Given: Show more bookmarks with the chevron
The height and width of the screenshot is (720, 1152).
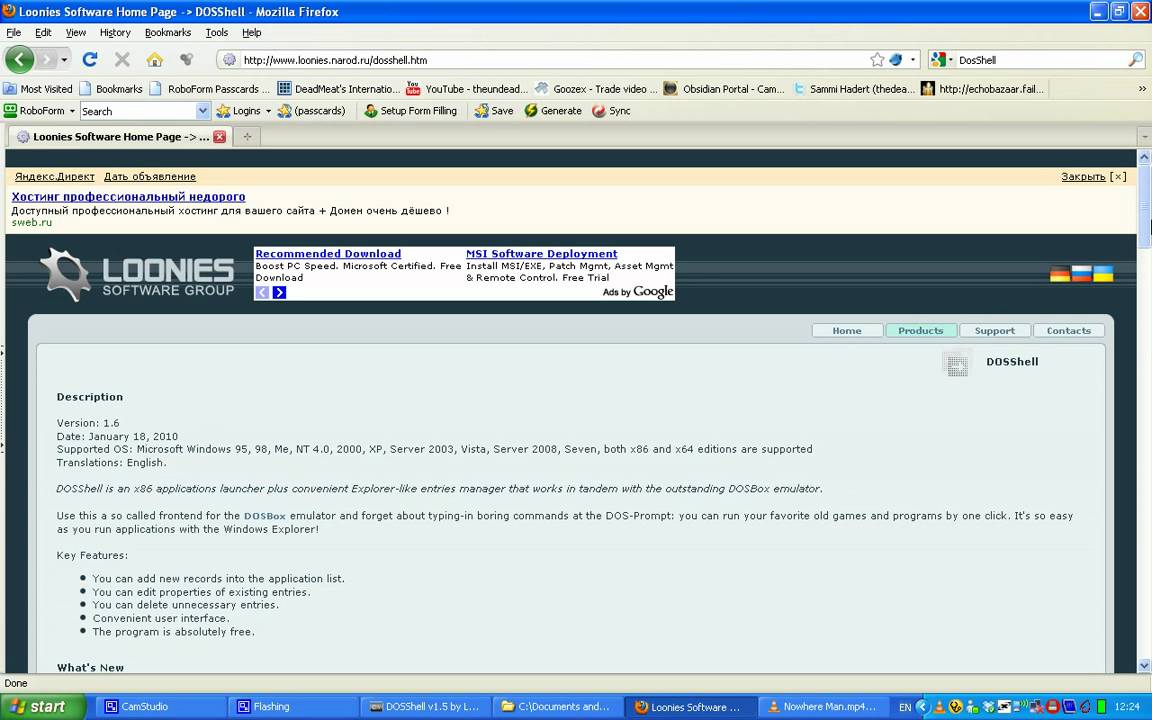Looking at the screenshot, I should [1142, 89].
